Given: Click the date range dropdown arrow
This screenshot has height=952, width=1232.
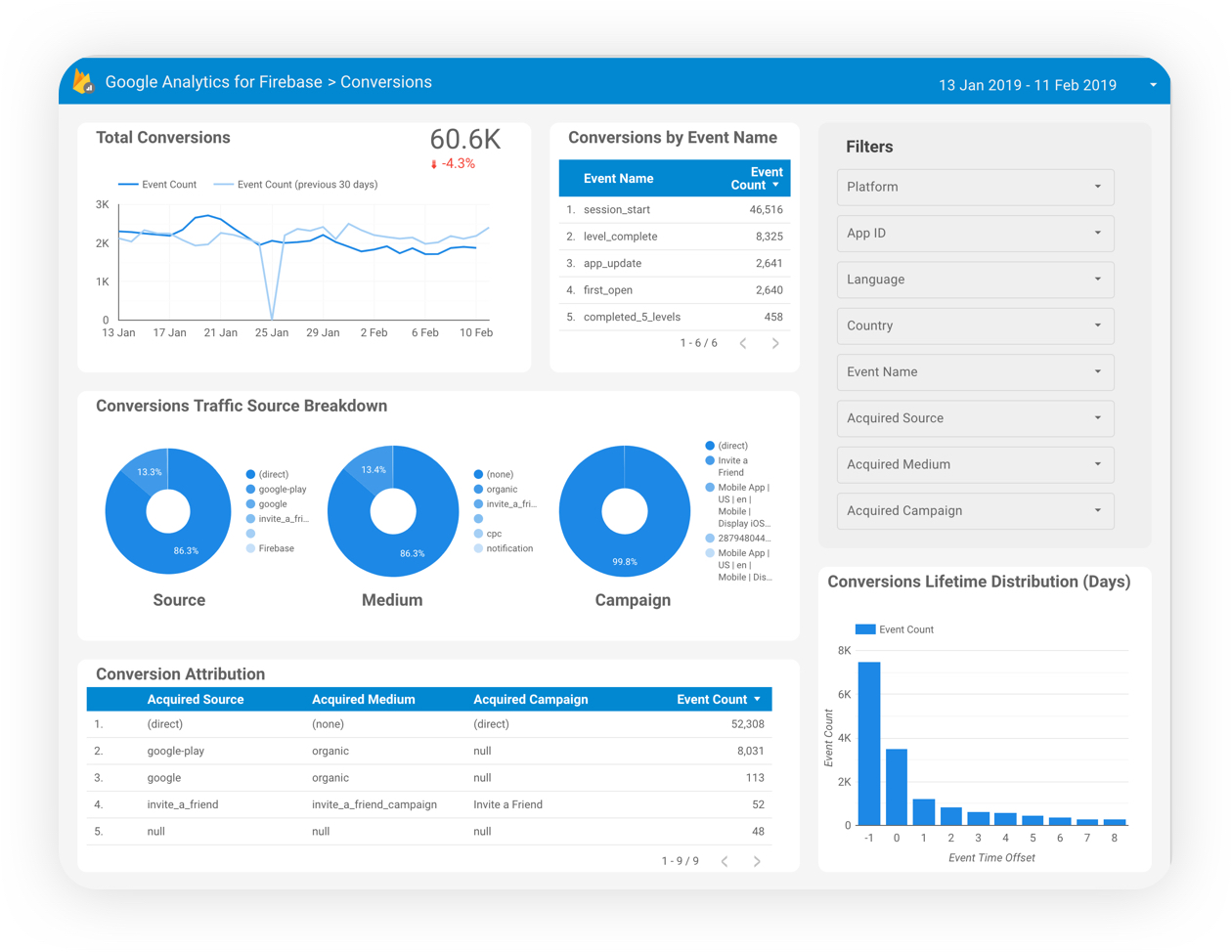Looking at the screenshot, I should pos(1153,85).
